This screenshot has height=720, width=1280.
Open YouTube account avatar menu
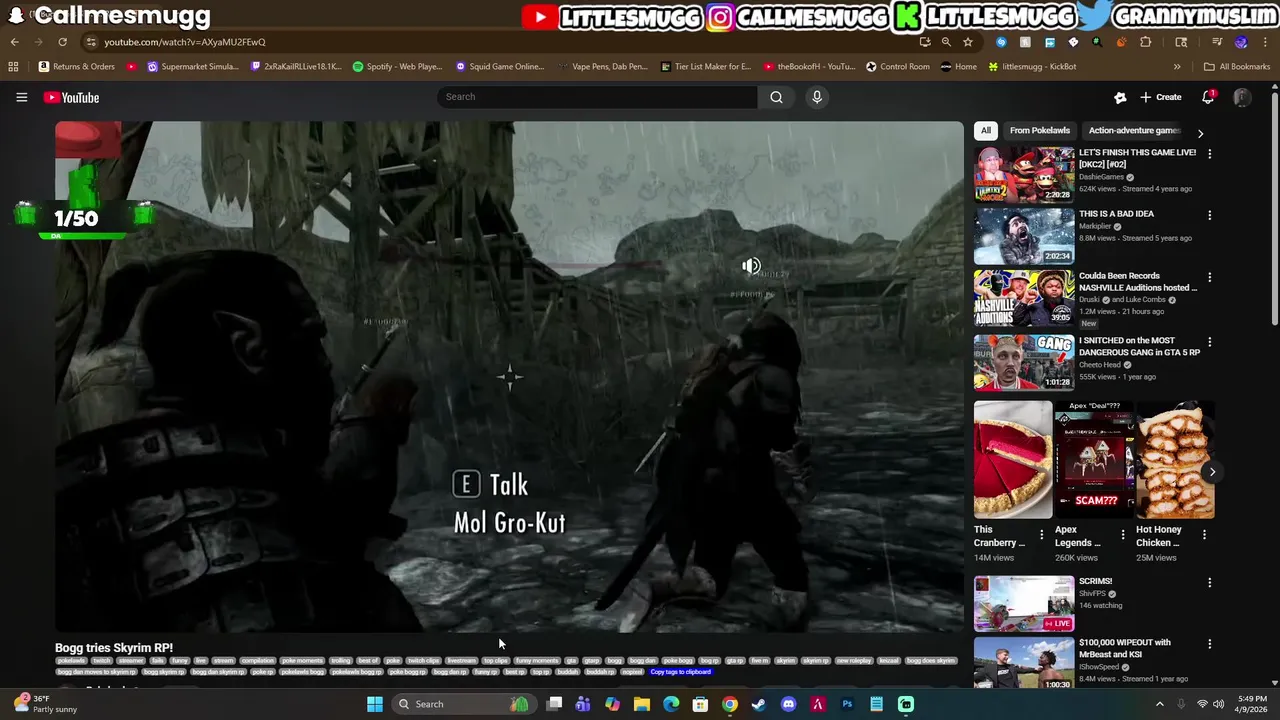tap(1242, 97)
